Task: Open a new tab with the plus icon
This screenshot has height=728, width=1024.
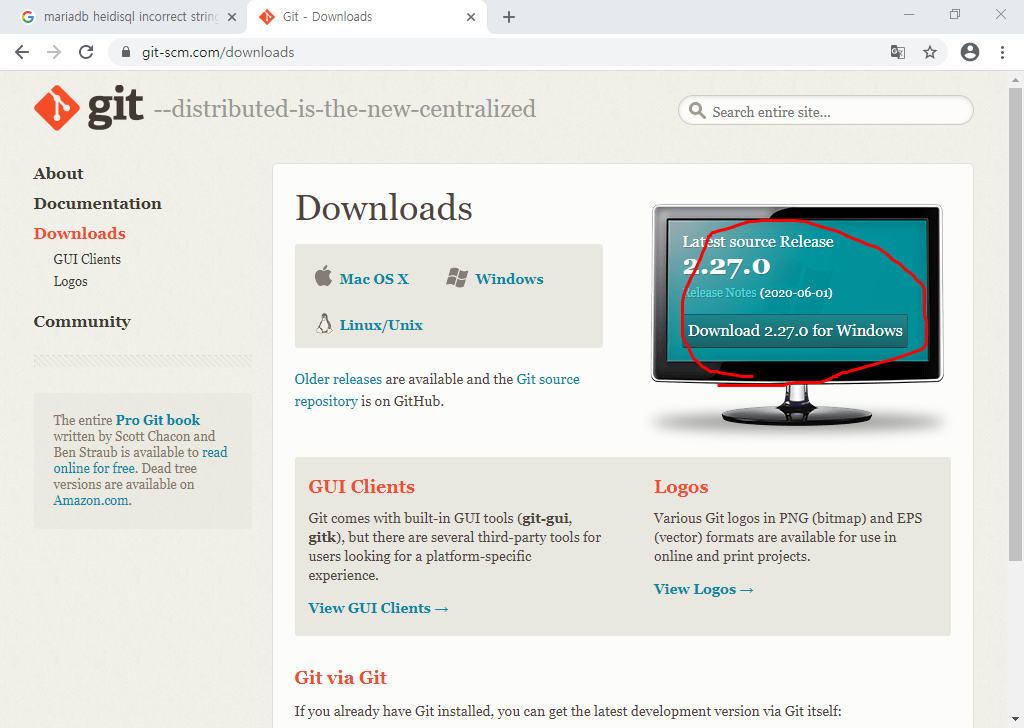Action: click(509, 17)
